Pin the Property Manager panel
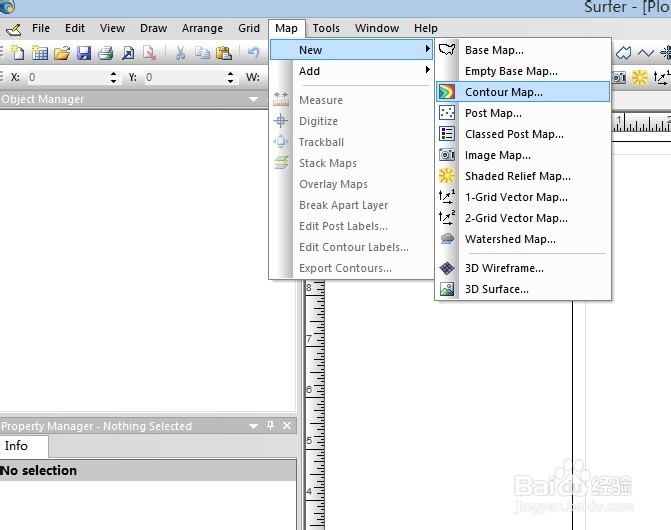The width and height of the screenshot is (671, 530). pyautogui.click(x=270, y=425)
